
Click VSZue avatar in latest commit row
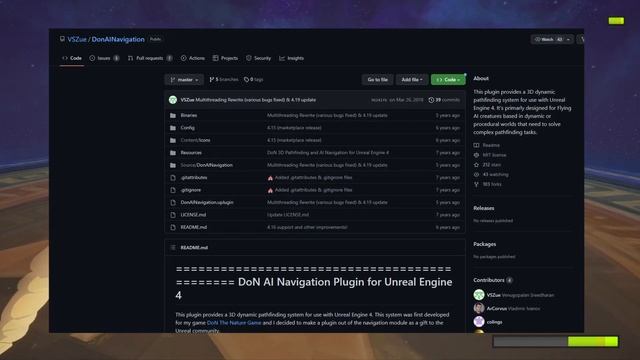click(173, 100)
